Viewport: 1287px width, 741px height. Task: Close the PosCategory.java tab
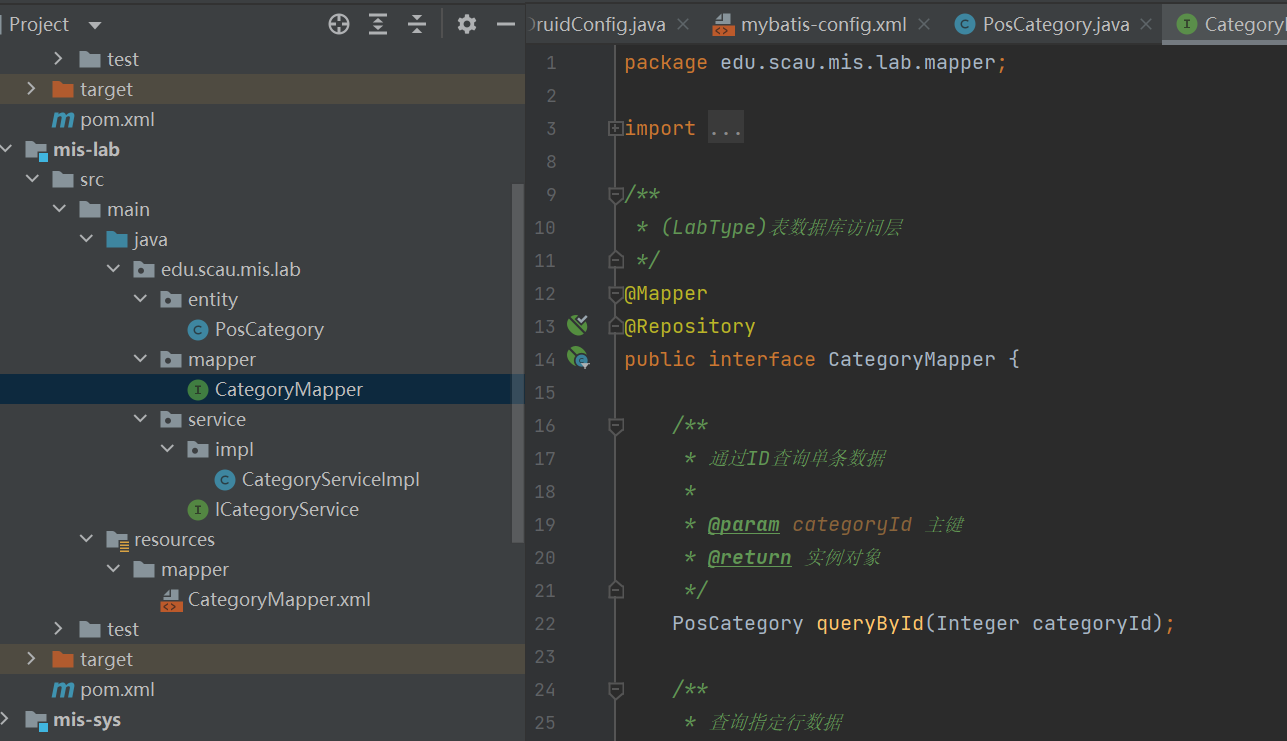pos(1145,24)
